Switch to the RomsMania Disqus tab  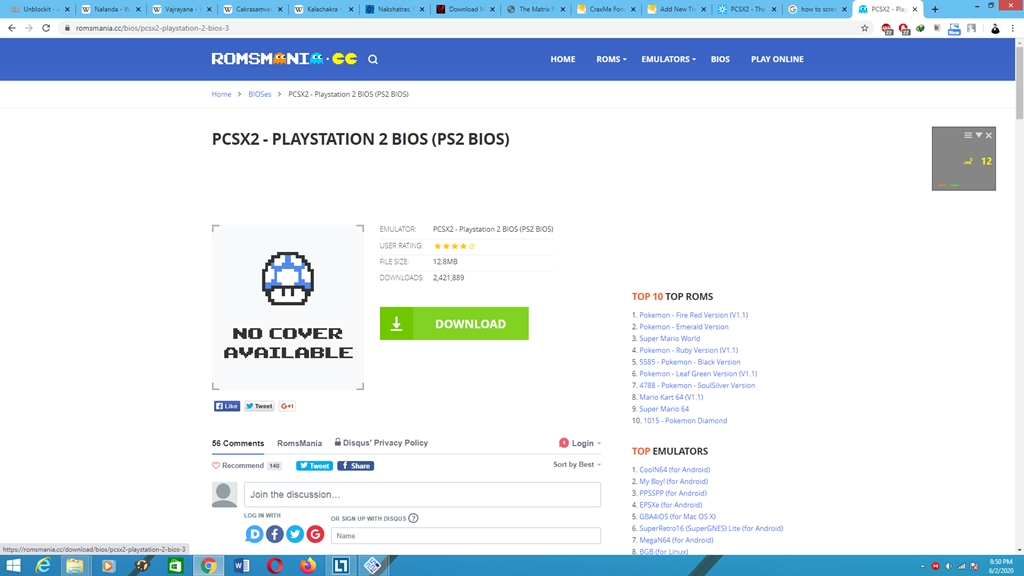point(299,443)
